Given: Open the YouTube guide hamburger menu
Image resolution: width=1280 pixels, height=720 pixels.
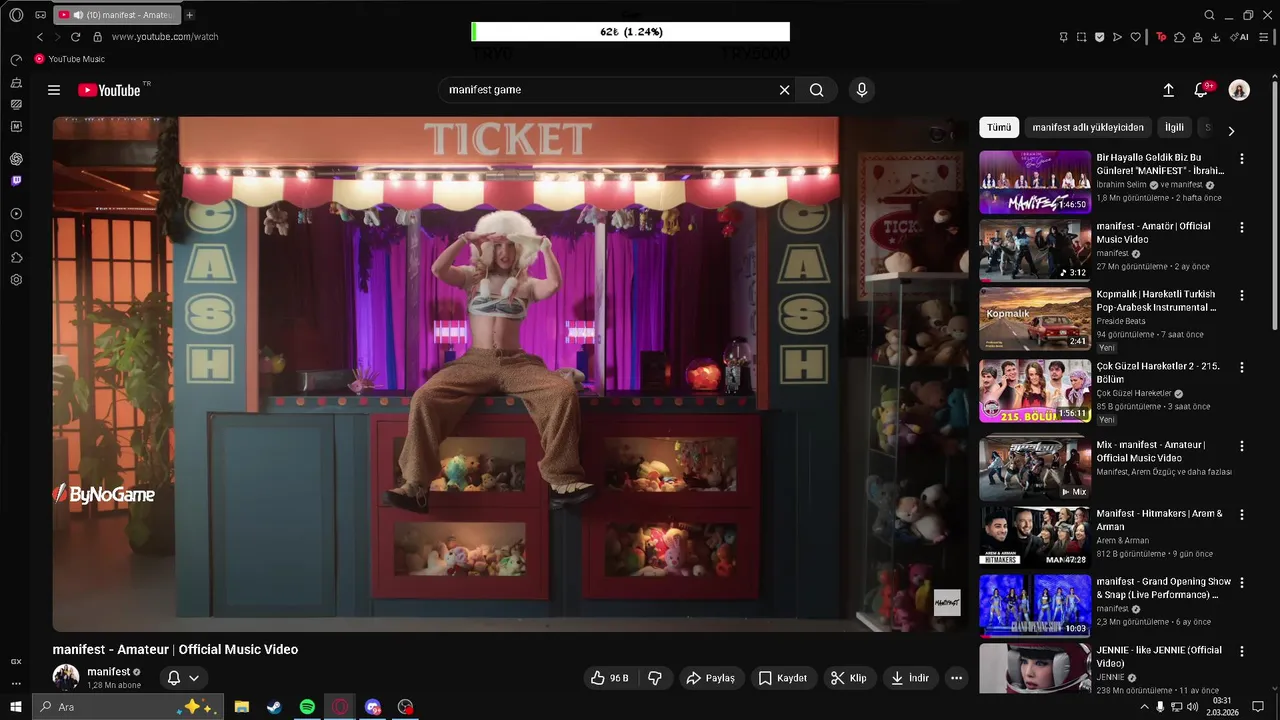Looking at the screenshot, I should (54, 90).
